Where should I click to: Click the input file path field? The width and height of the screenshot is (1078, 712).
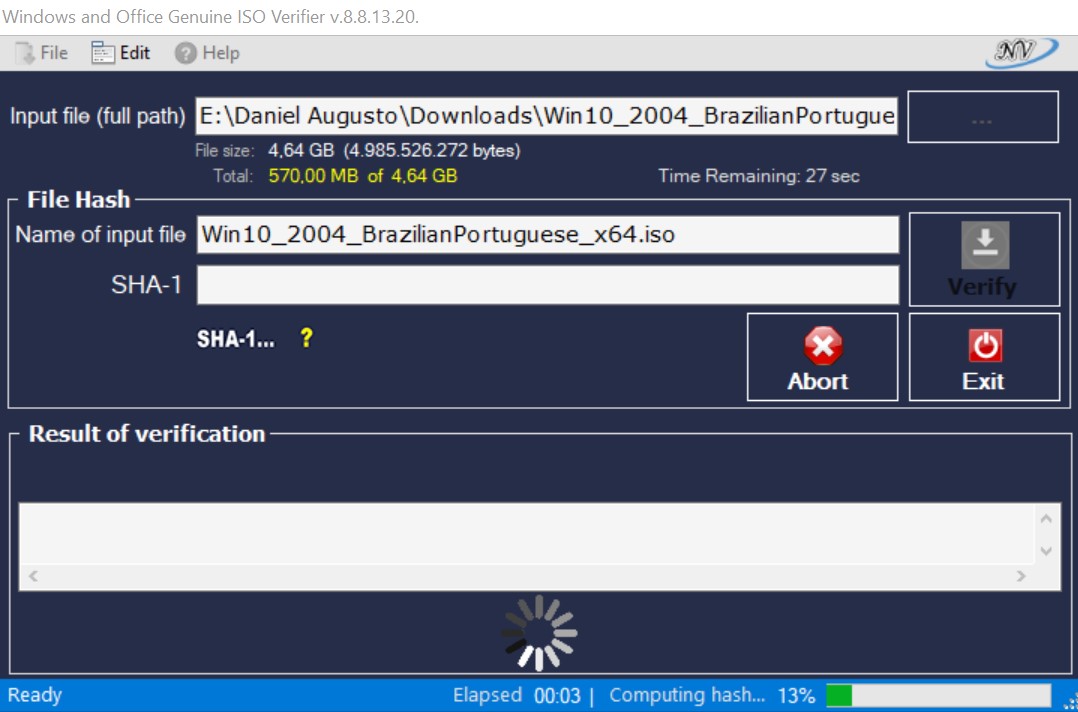tap(548, 115)
